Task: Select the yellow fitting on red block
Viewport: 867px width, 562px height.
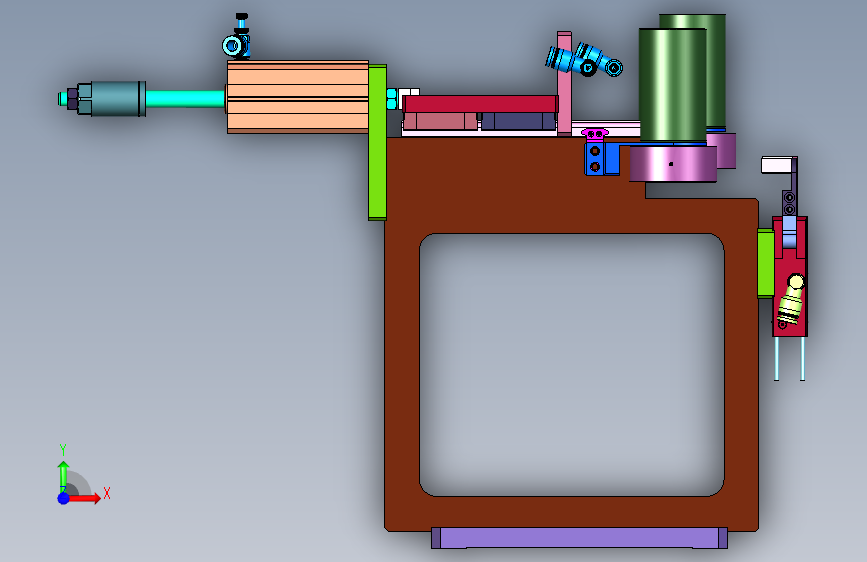Action: coord(791,299)
